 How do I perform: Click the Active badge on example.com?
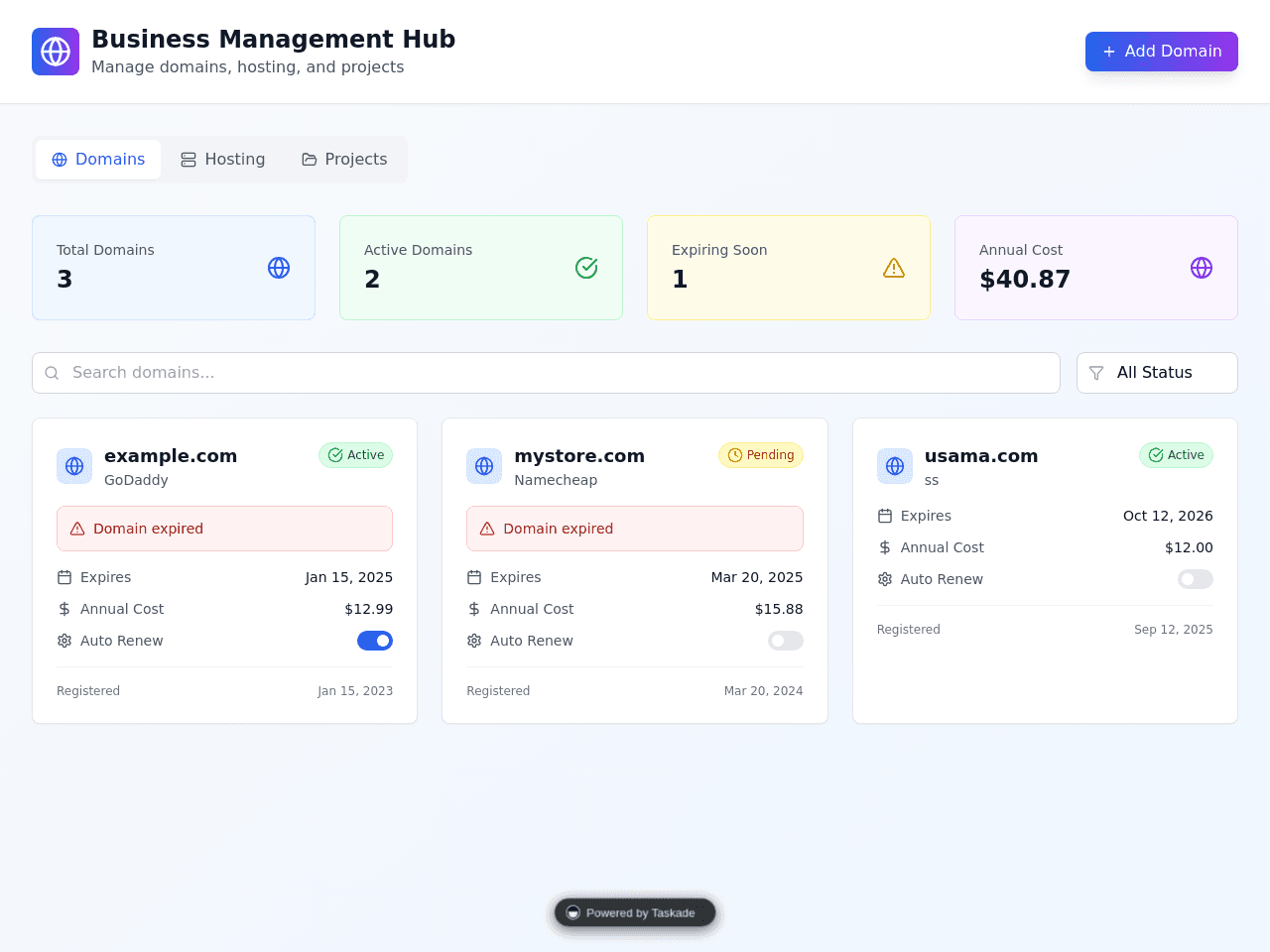click(355, 455)
